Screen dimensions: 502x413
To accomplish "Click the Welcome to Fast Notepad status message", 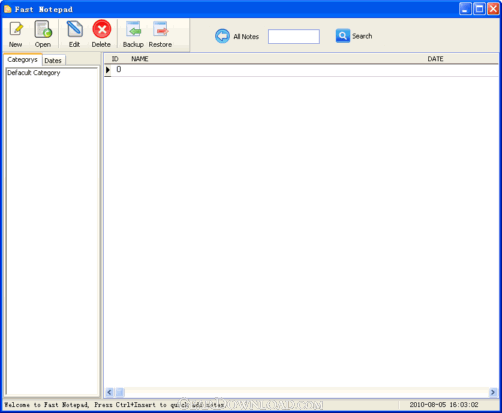I will [x=114, y=405].
